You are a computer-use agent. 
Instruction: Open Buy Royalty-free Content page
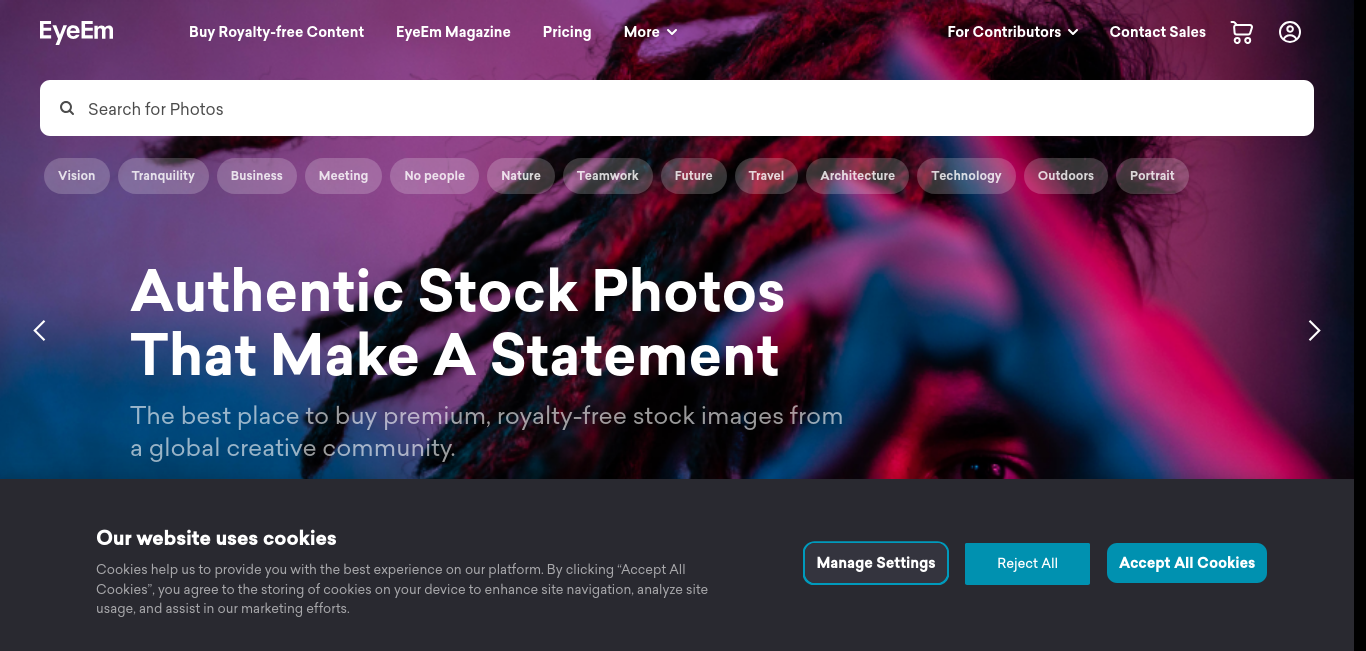[x=276, y=32]
